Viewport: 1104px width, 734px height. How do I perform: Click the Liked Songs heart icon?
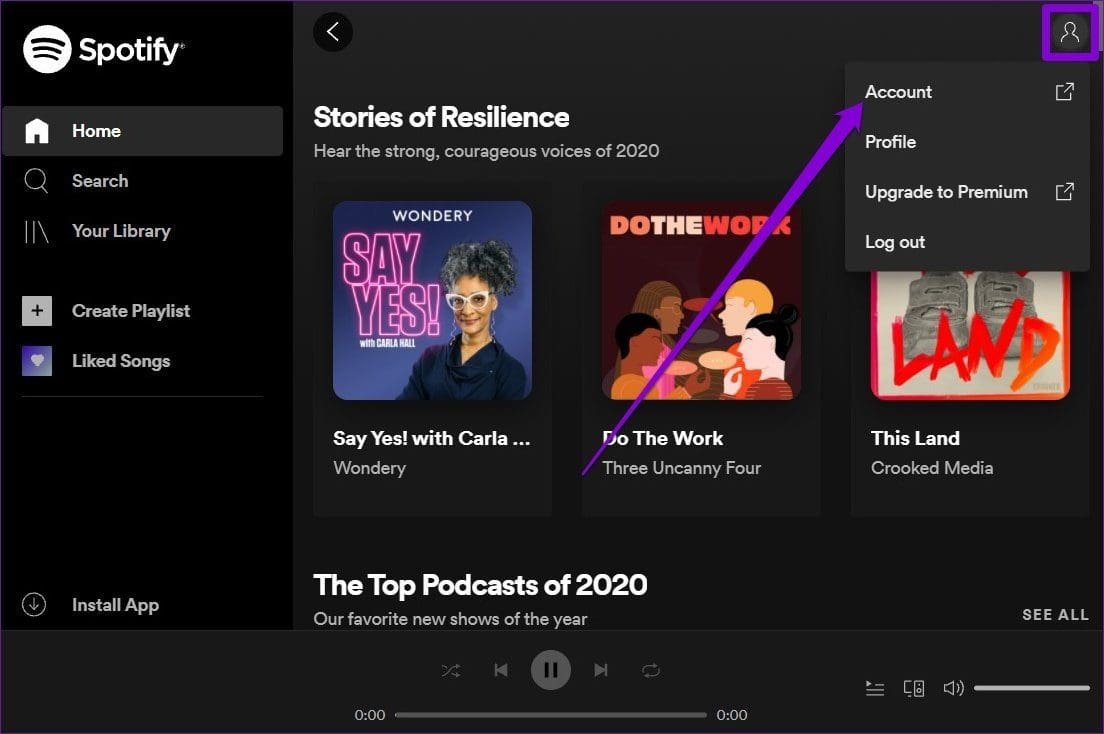[37, 361]
